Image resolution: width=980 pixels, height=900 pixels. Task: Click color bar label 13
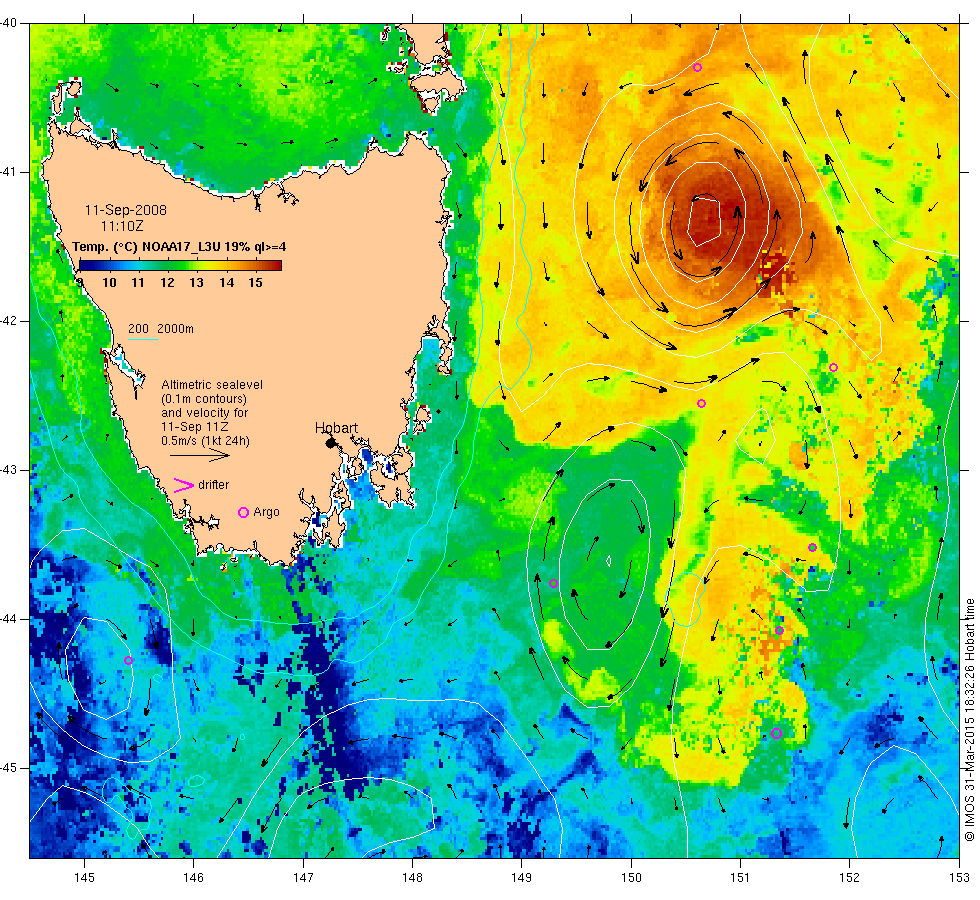click(x=196, y=282)
